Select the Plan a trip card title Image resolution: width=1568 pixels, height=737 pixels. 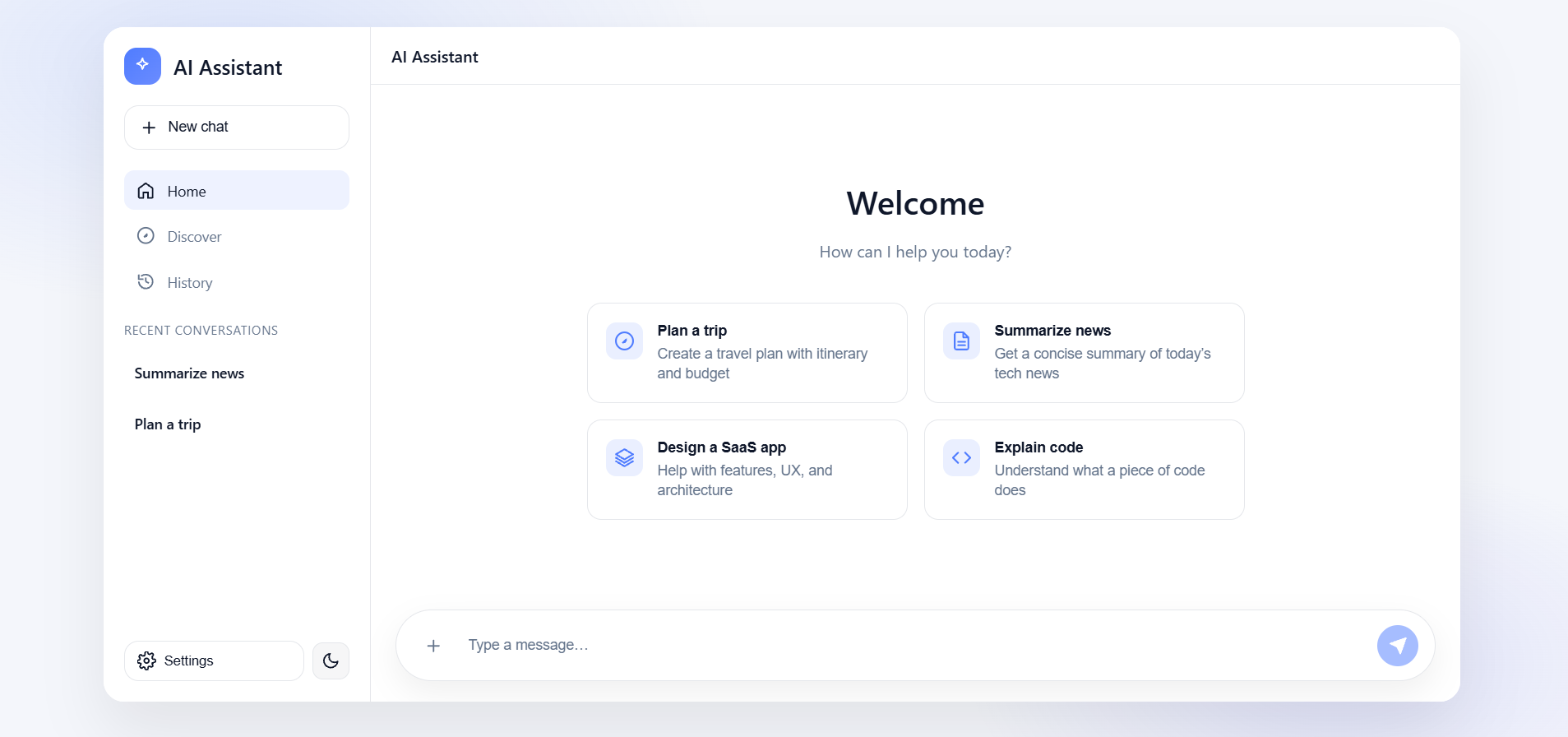click(691, 331)
